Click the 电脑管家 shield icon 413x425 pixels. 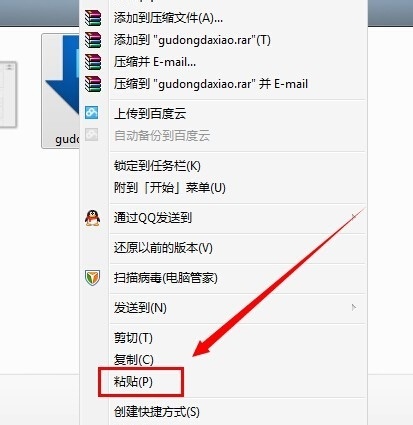[92, 278]
